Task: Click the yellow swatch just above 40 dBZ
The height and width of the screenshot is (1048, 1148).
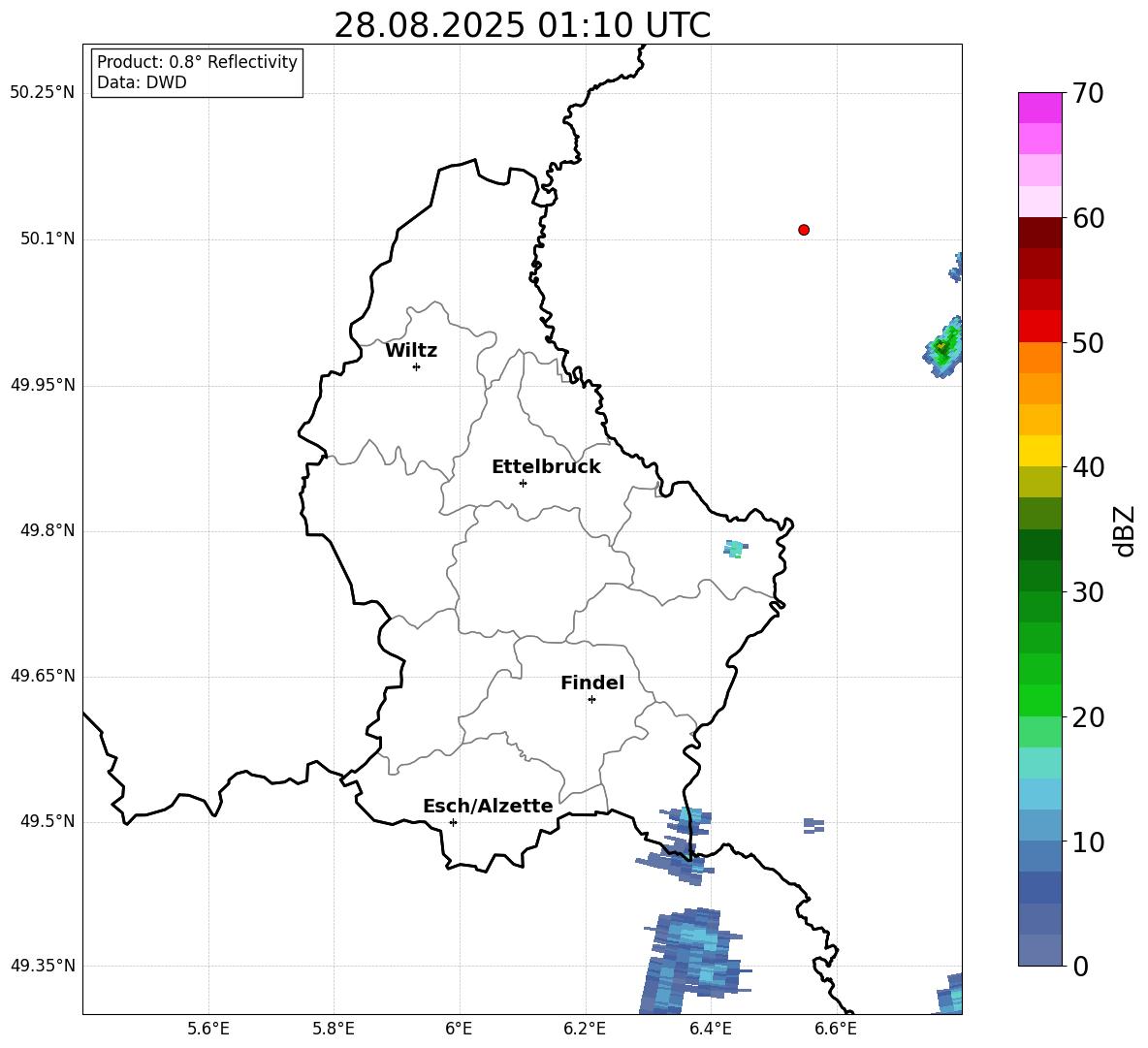Action: point(1039,451)
